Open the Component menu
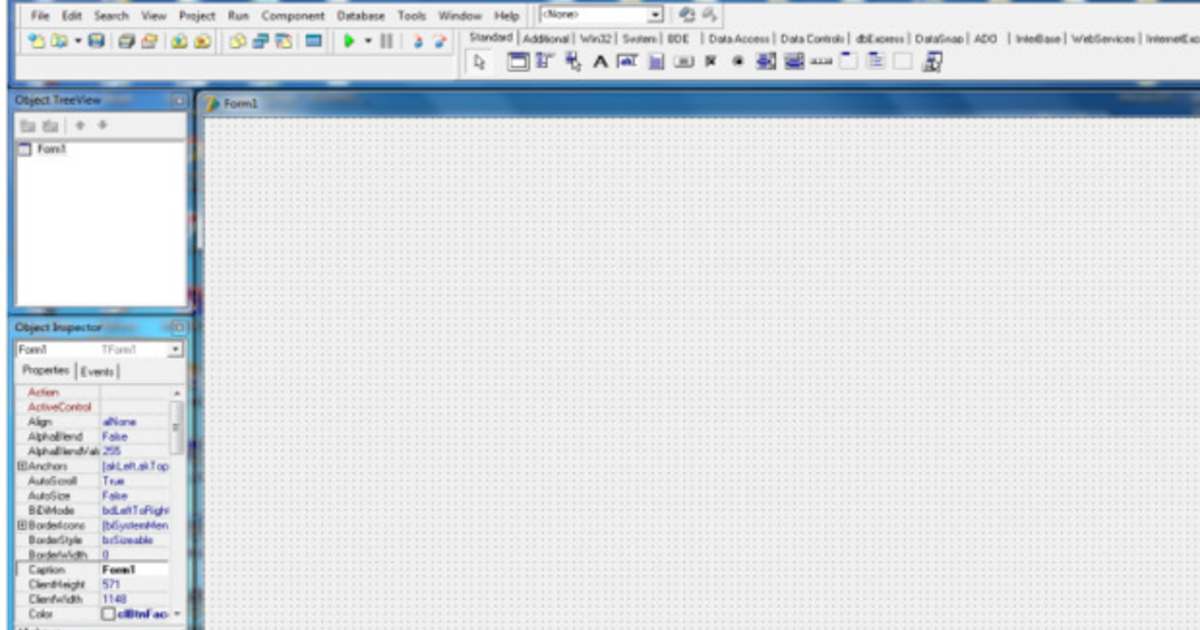Screen dimensions: 1200x630 point(293,16)
